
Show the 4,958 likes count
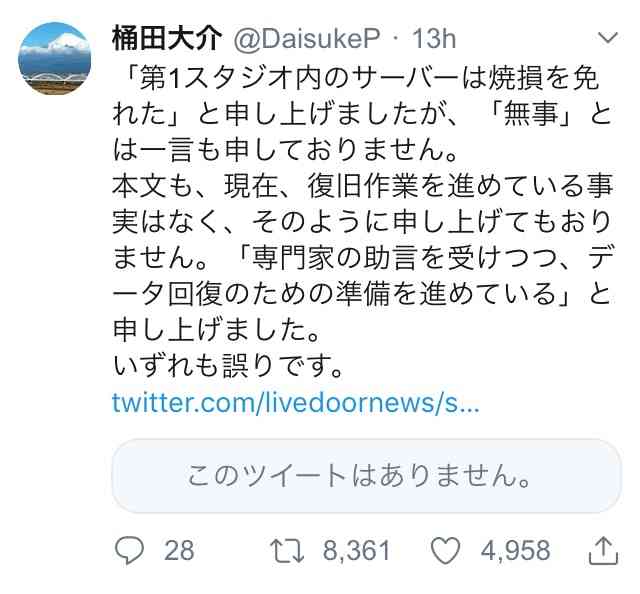tap(516, 551)
